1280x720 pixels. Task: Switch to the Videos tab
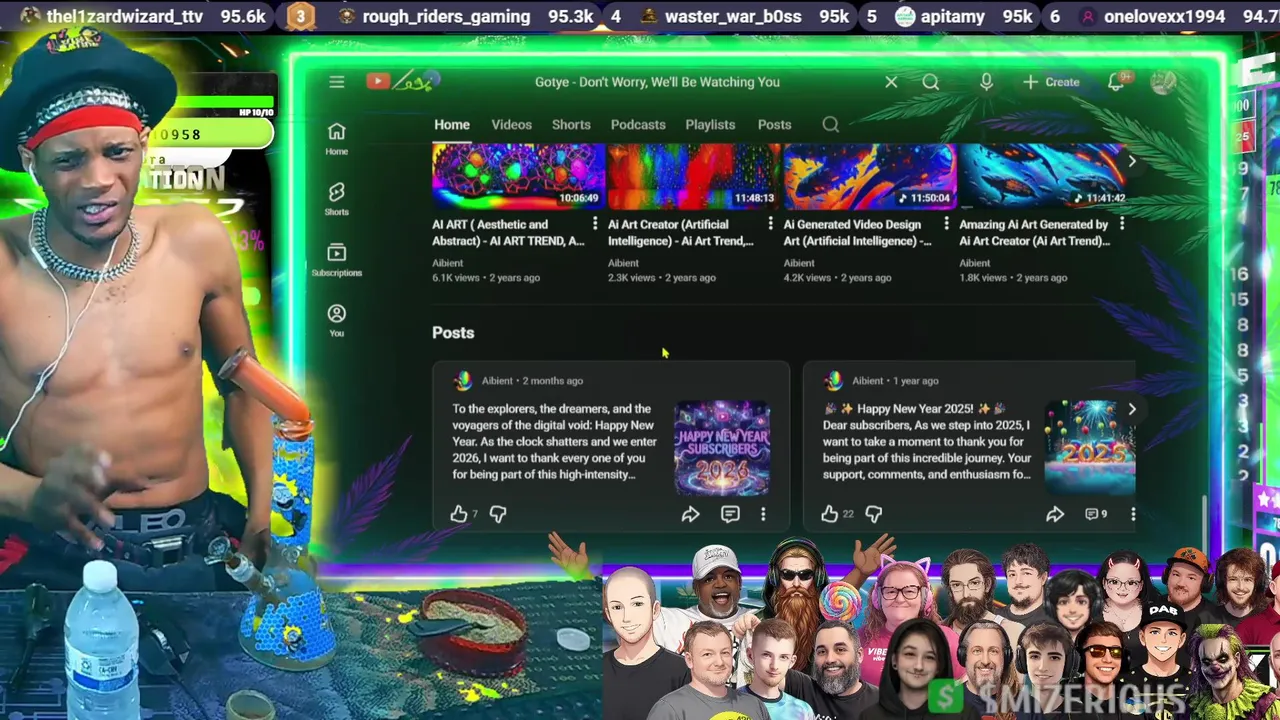[x=511, y=125]
